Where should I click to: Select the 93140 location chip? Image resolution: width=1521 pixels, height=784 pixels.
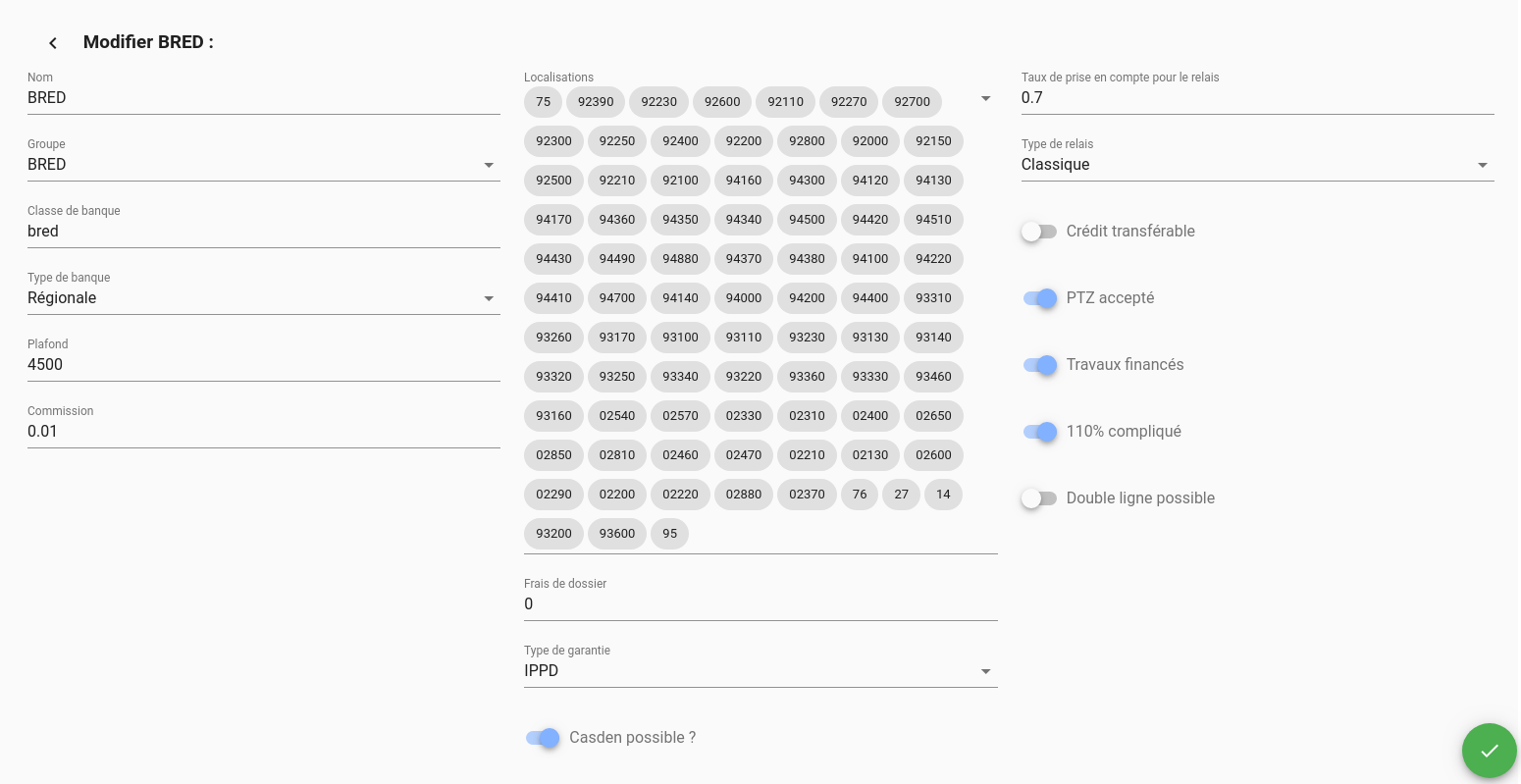click(934, 338)
